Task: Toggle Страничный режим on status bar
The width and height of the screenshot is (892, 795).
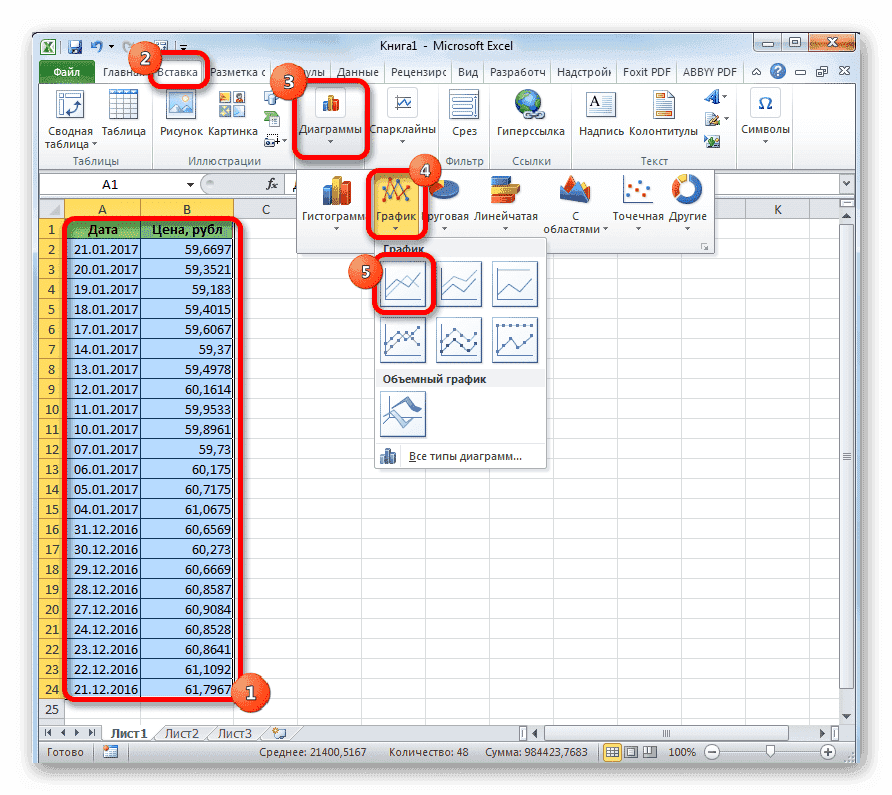Action: 649,751
